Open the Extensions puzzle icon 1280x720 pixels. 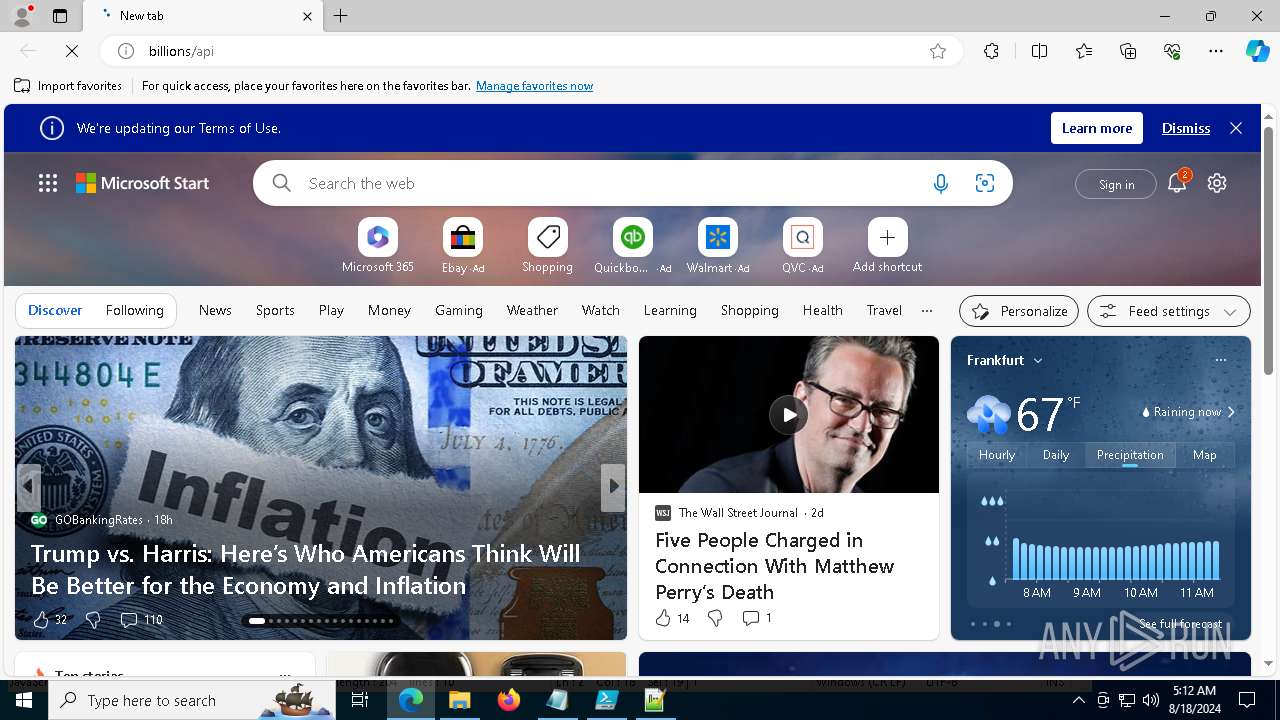coord(991,51)
